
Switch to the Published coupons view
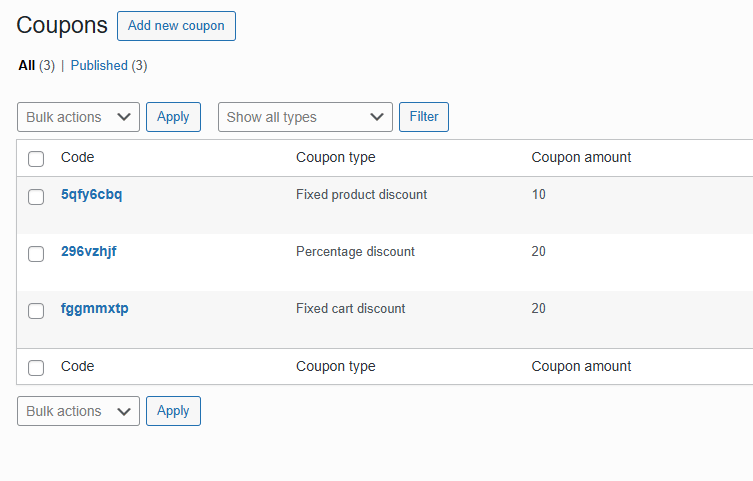pos(99,66)
